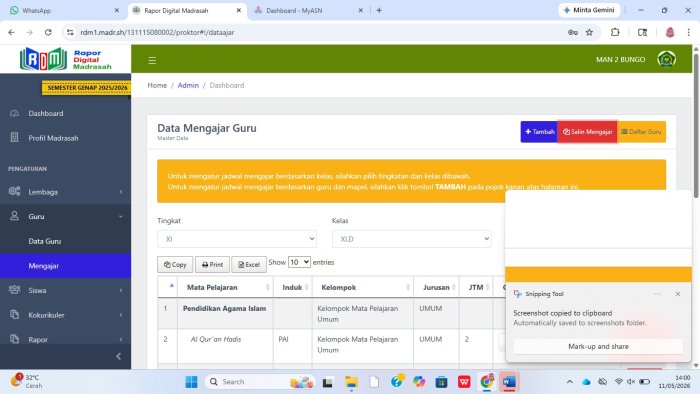
Task: Collapse the Guru sidebar menu
Action: [x=66, y=216]
